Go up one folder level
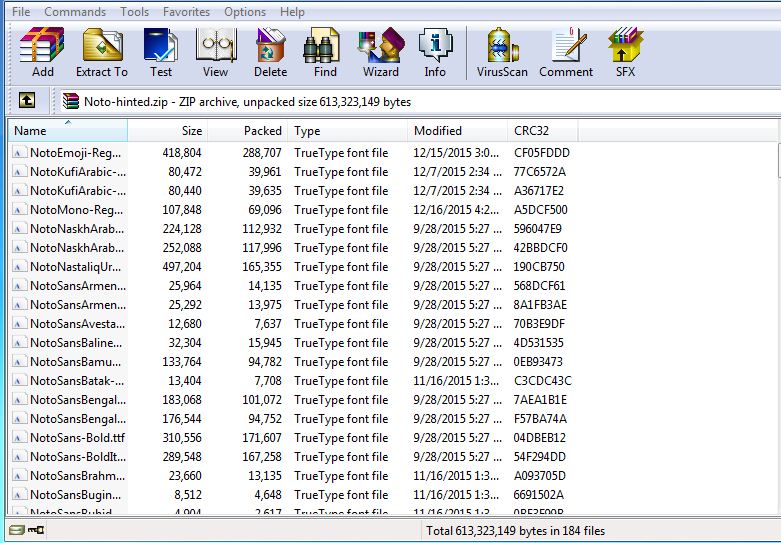 tap(27, 101)
